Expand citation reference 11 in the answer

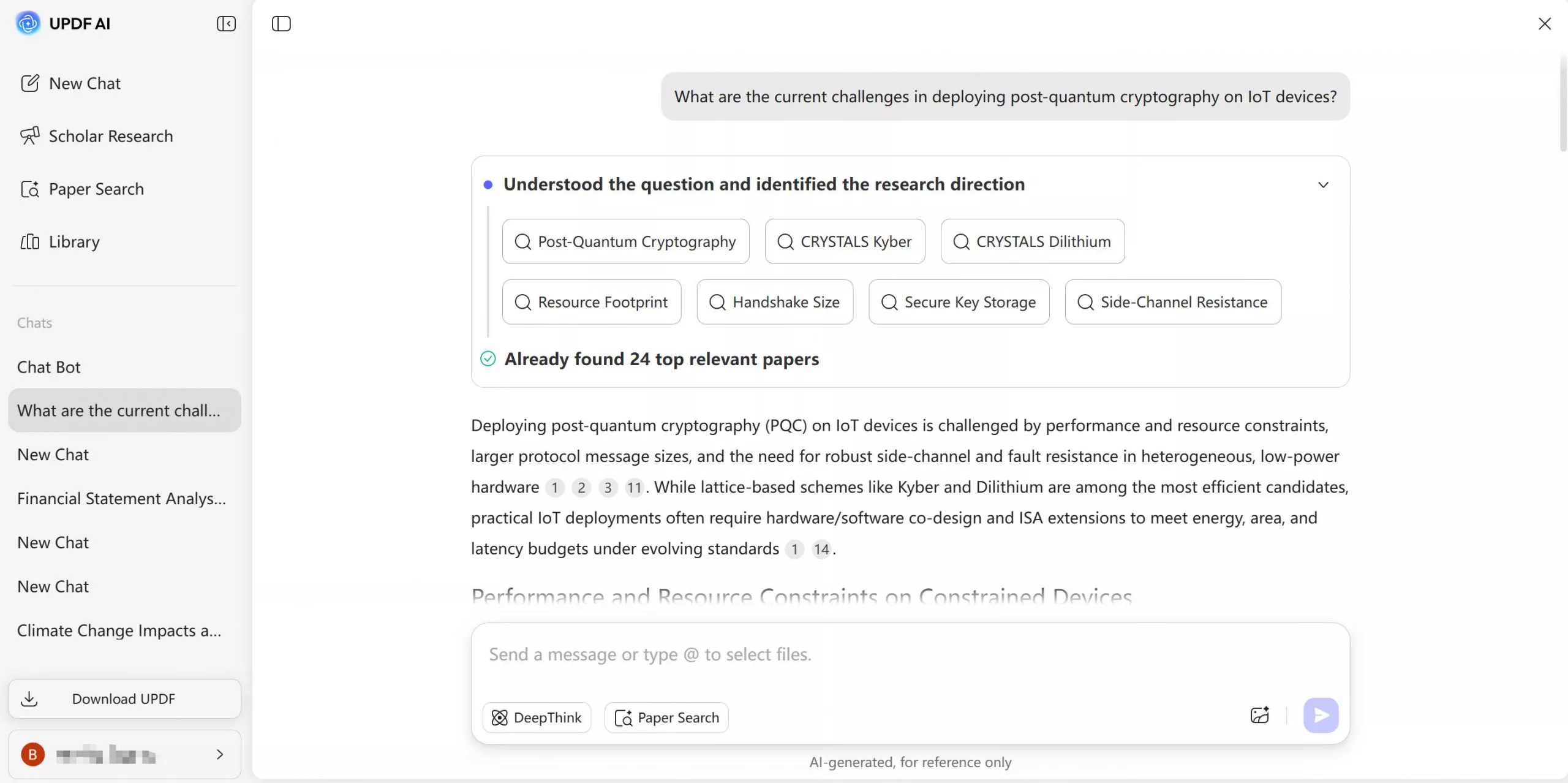(635, 487)
